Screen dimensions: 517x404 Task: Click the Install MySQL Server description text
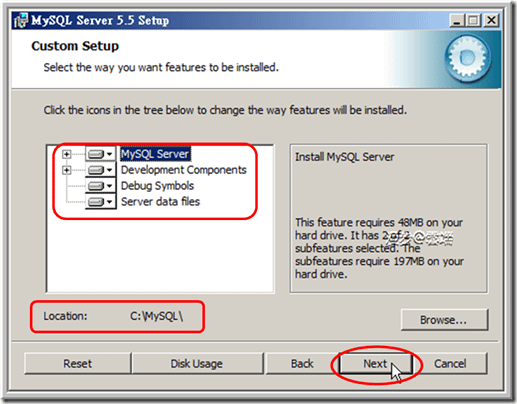pos(344,157)
